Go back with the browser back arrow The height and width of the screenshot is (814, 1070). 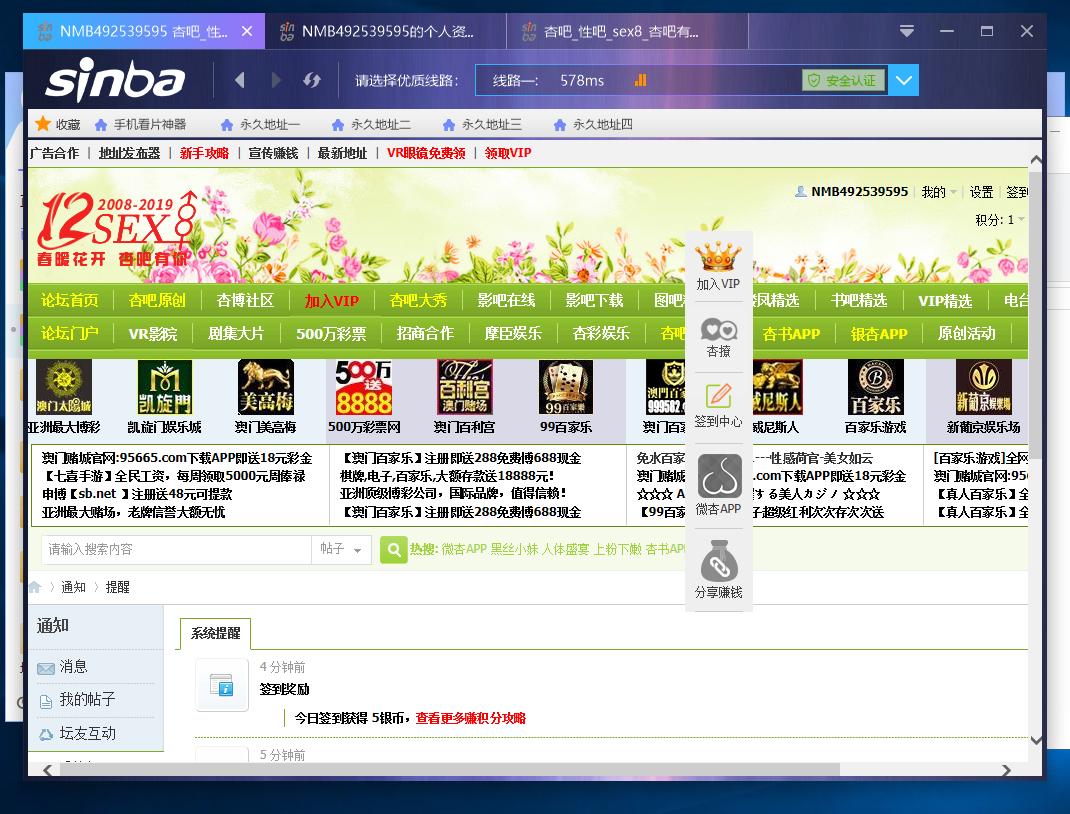point(240,80)
